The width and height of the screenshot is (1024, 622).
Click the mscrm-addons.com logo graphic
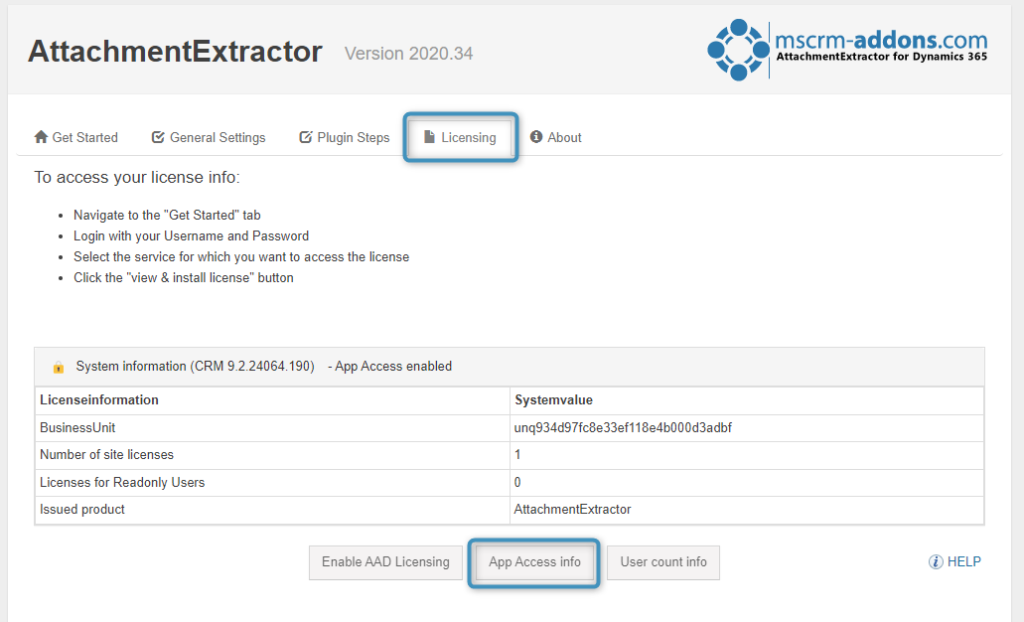(737, 48)
